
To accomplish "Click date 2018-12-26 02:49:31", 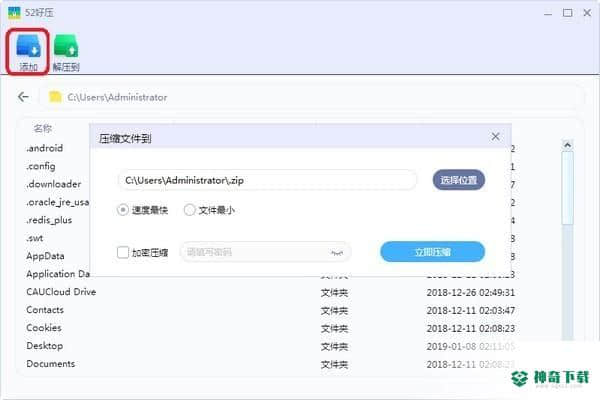I will tap(471, 292).
